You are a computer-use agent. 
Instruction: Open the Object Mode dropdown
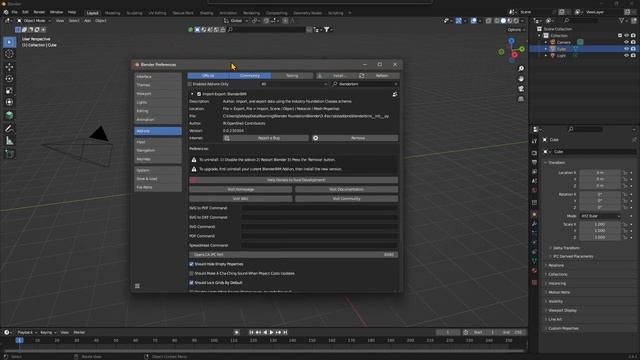click(34, 20)
